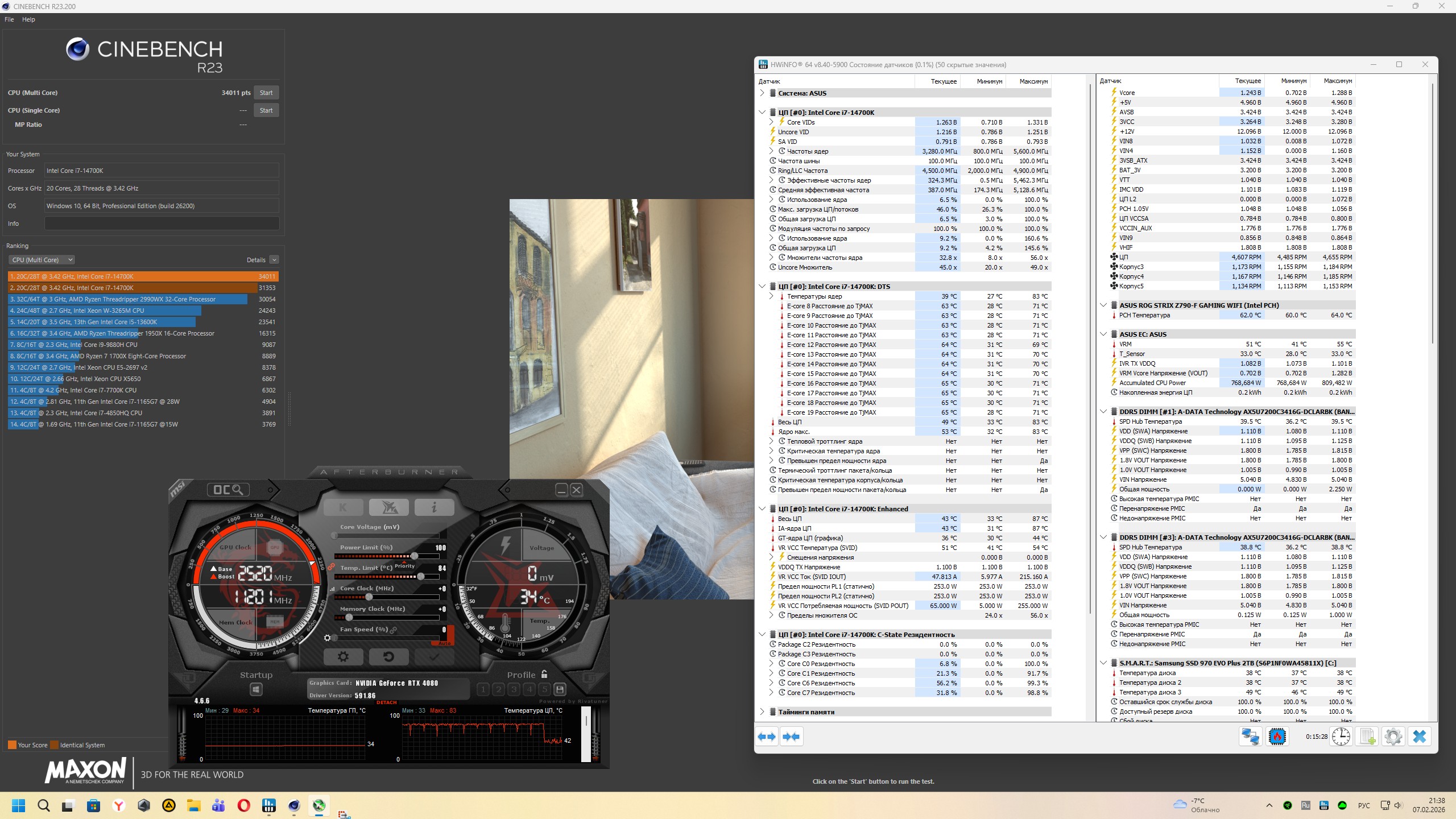1456x819 pixels.
Task: Toggle the Profile lock icon
Action: pos(544,675)
